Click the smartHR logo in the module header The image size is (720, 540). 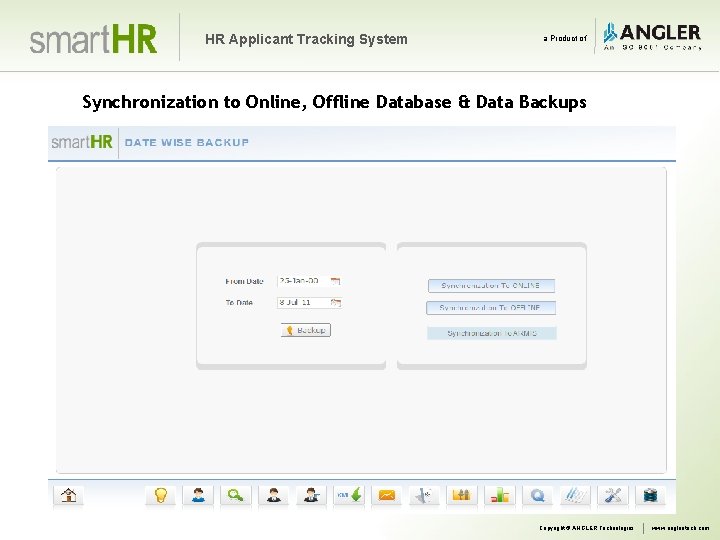point(82,142)
